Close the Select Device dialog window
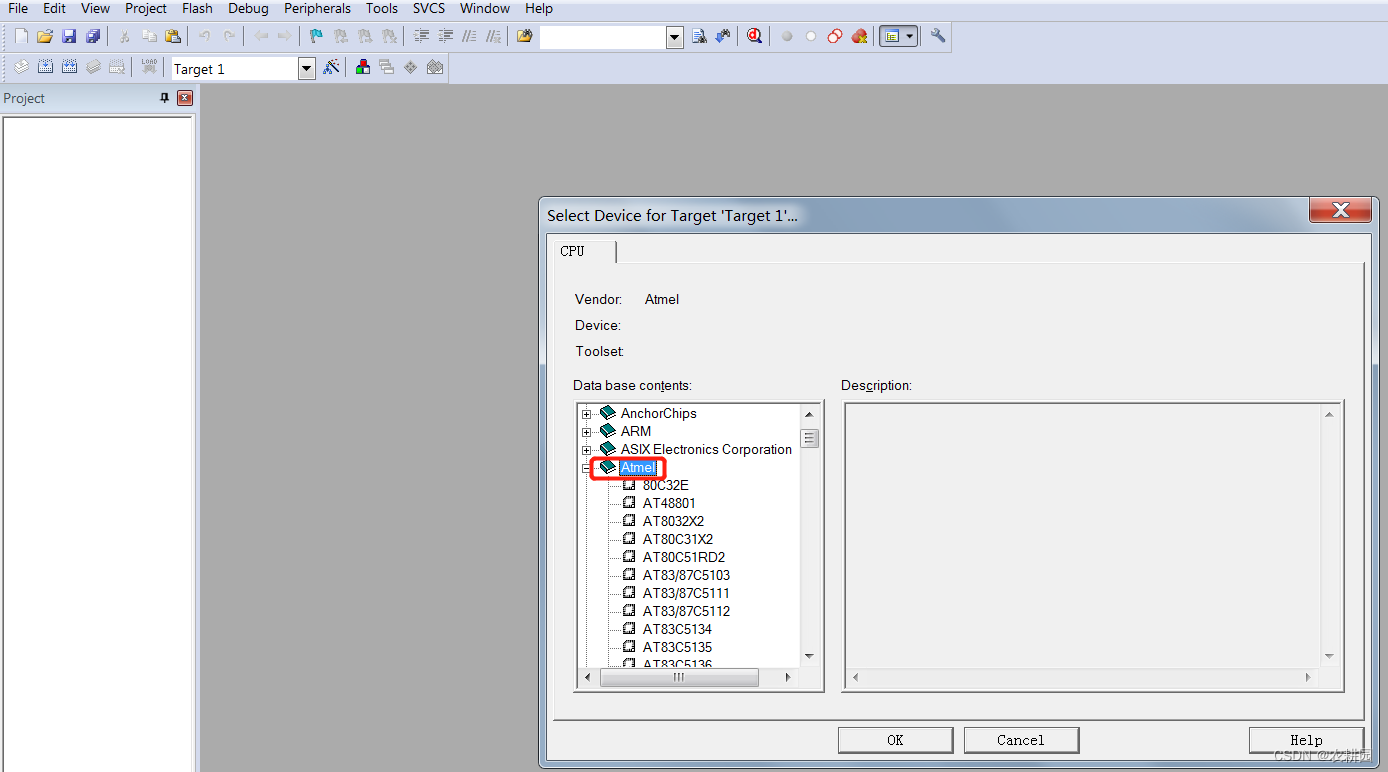1388x772 pixels. [x=1340, y=210]
